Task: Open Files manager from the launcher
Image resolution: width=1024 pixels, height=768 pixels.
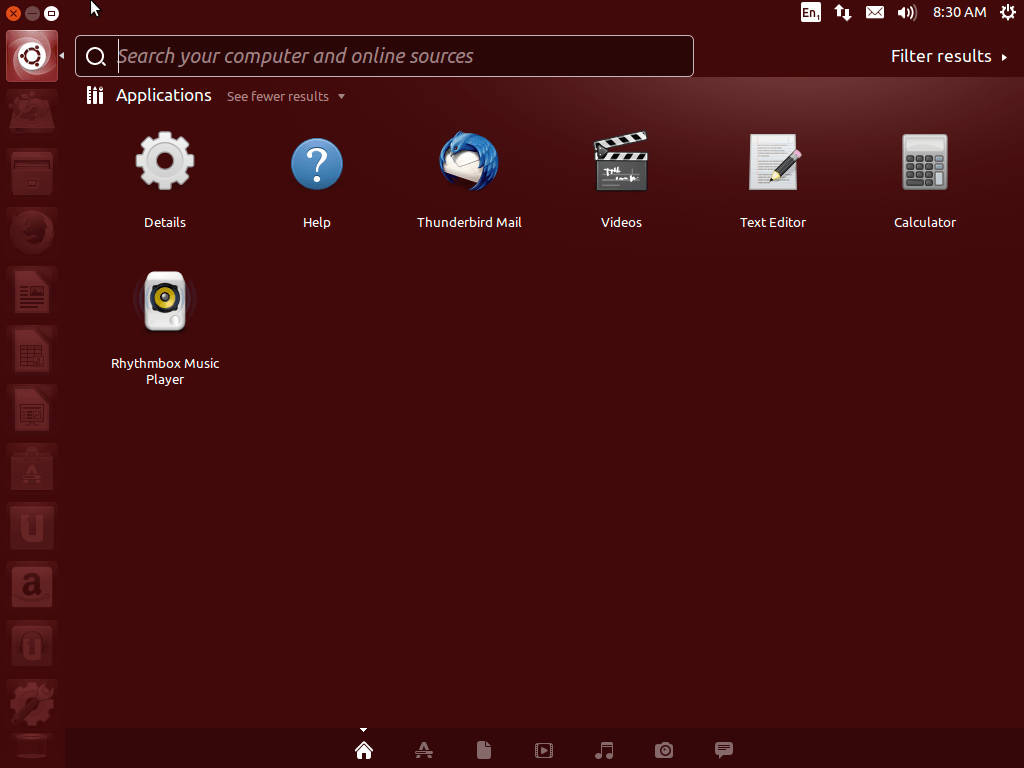Action: coord(32,173)
